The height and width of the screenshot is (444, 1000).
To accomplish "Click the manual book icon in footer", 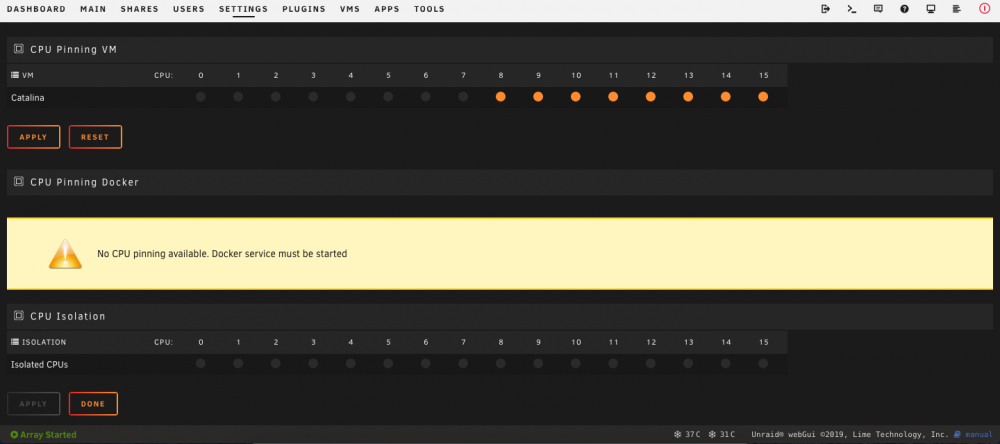I will [x=957, y=434].
